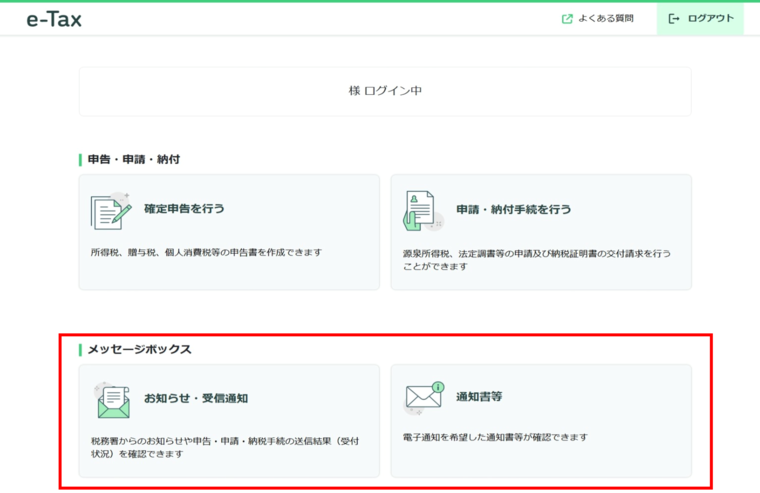Click the open envelope letter icon
760x493 pixels.
pos(112,400)
